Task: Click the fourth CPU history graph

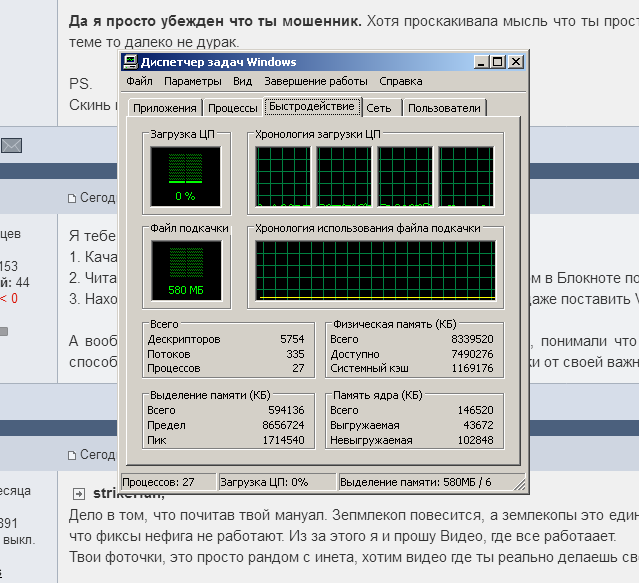Action: 466,177
